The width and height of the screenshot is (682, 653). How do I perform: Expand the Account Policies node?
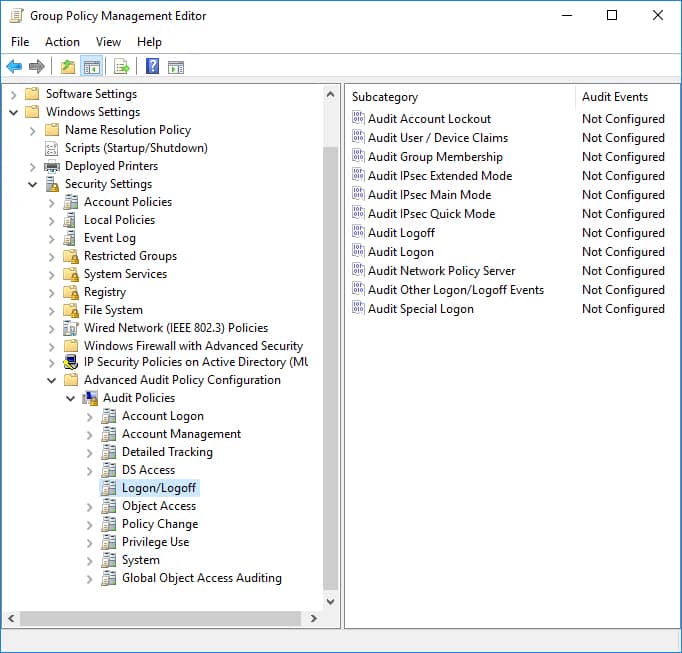tap(52, 203)
